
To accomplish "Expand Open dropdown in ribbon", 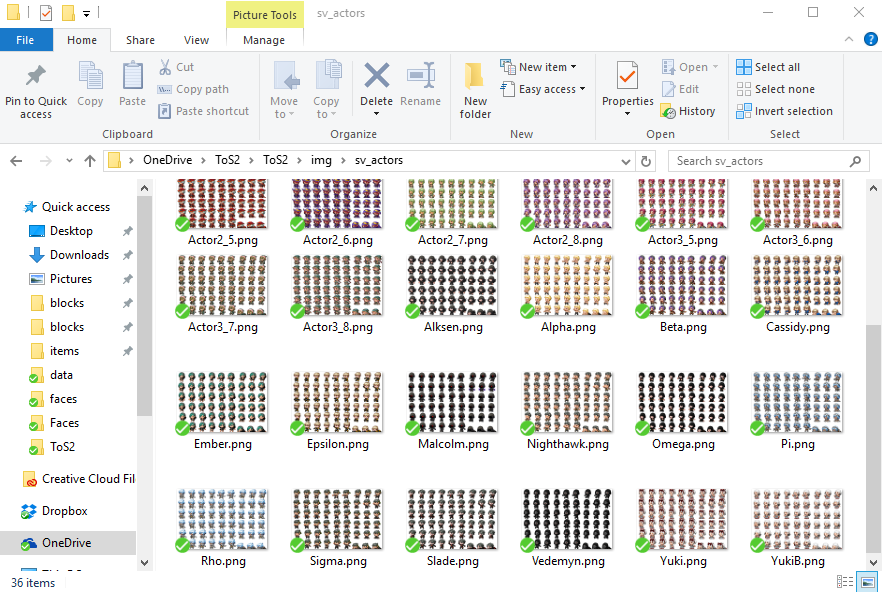I will coord(716,67).
